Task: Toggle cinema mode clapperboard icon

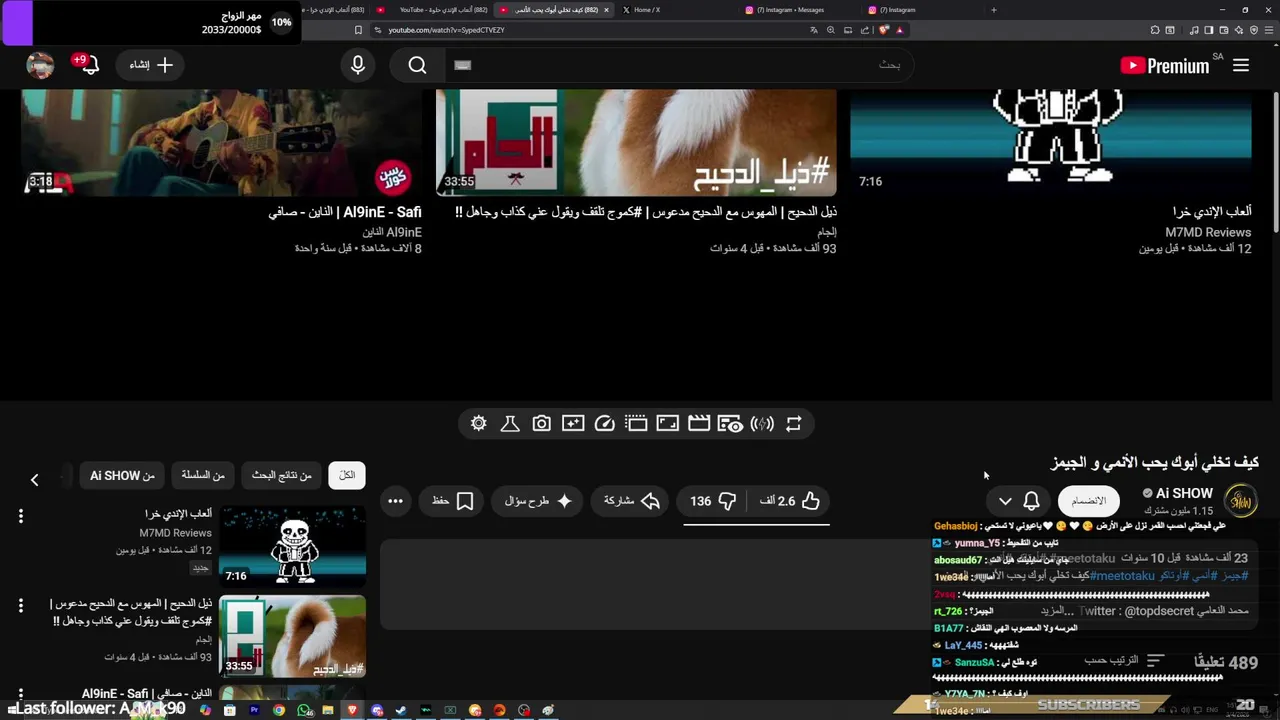Action: click(x=699, y=424)
